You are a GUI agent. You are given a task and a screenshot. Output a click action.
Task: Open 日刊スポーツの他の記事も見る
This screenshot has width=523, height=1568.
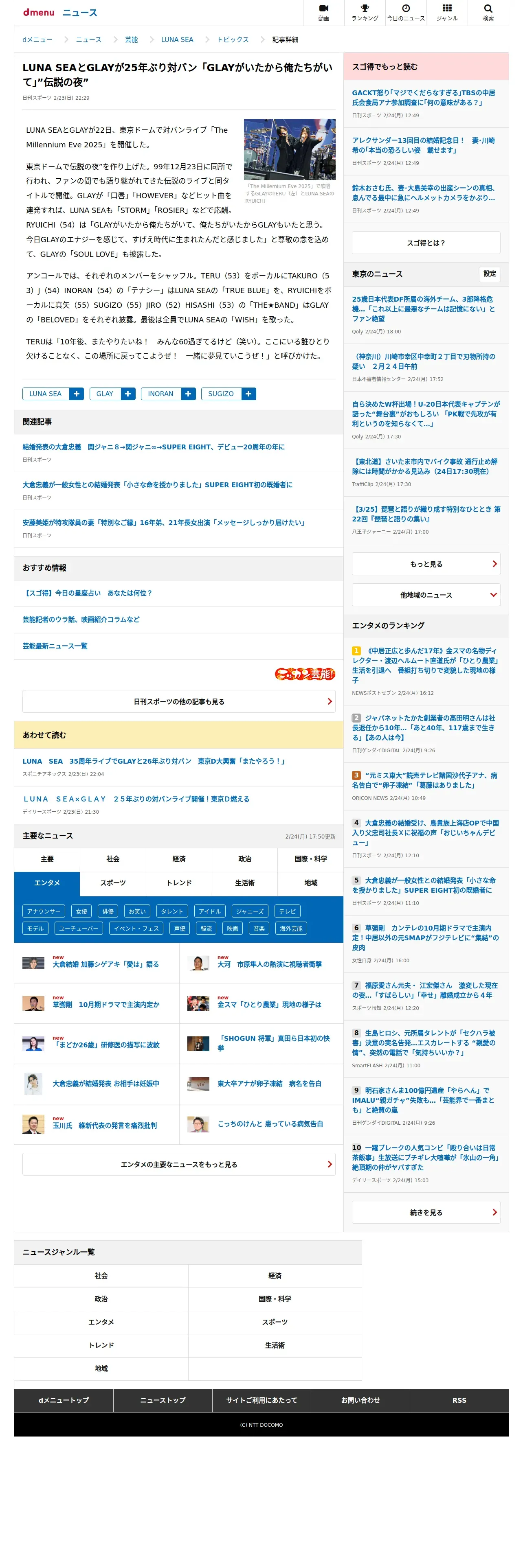pos(179,701)
